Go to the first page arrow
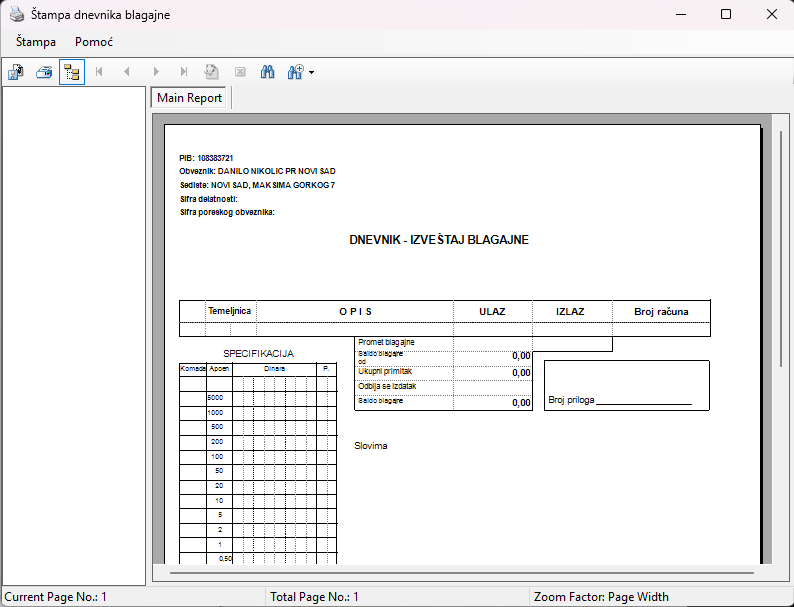 point(99,72)
